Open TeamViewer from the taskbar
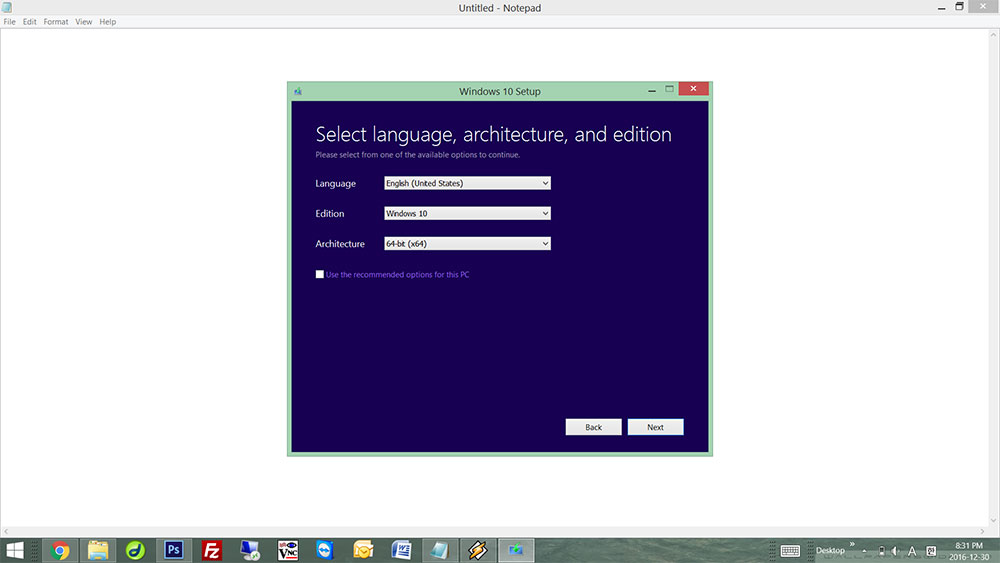 coord(325,550)
